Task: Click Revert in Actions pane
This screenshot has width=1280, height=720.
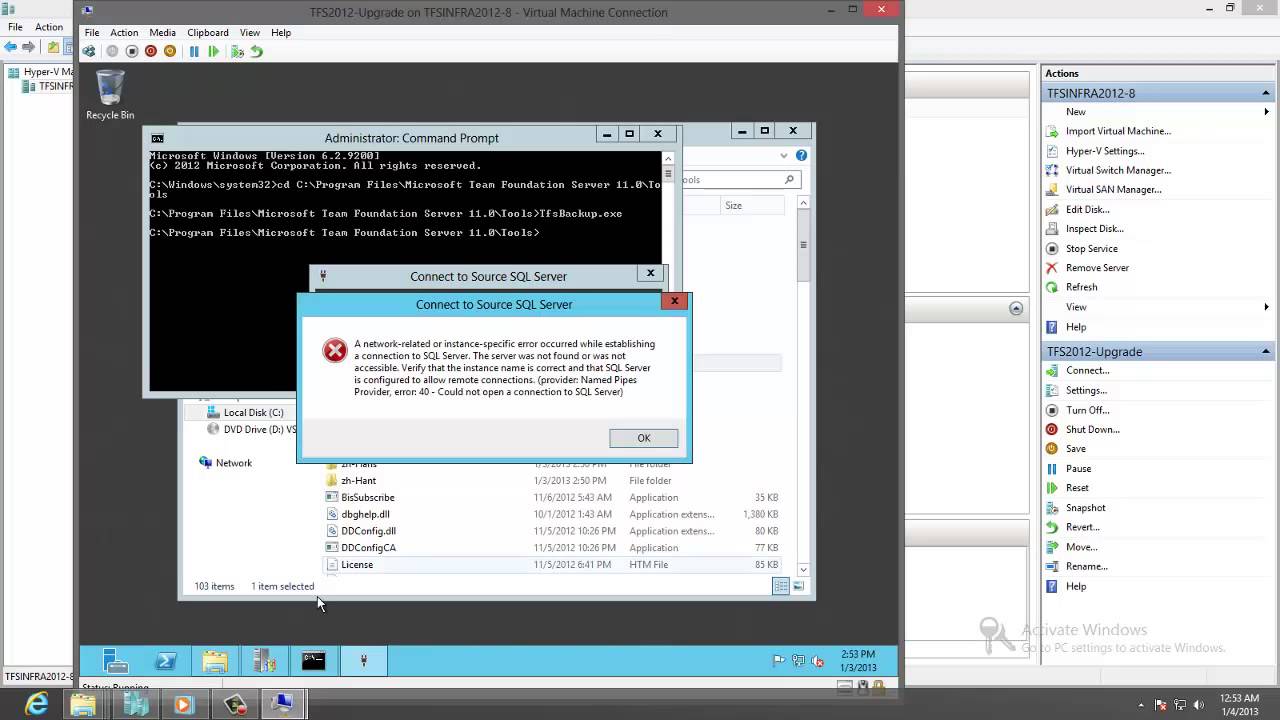Action: click(x=1082, y=527)
